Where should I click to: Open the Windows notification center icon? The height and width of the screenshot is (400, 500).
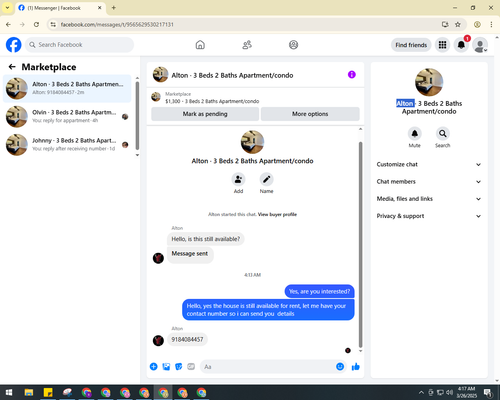click(487, 393)
